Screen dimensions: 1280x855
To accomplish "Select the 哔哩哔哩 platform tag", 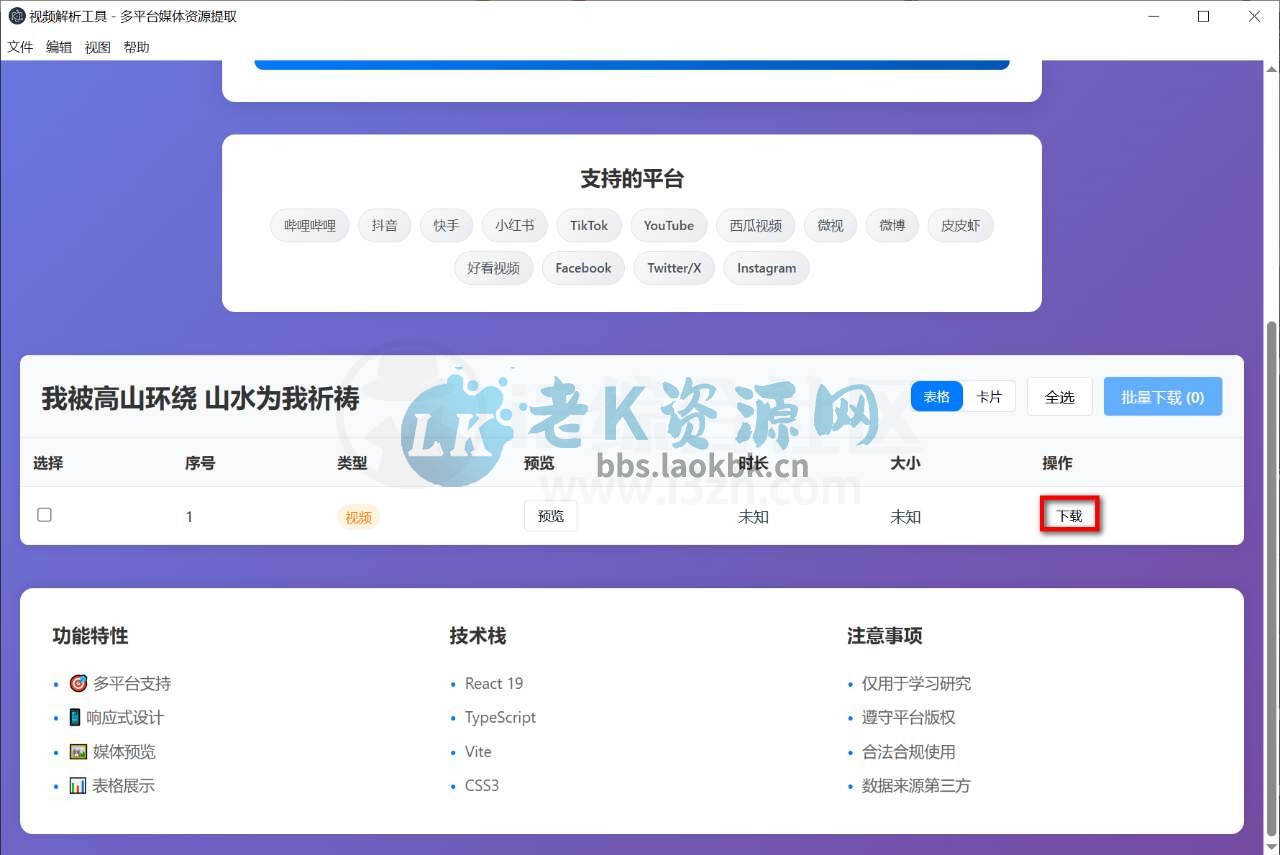I will coord(310,226).
